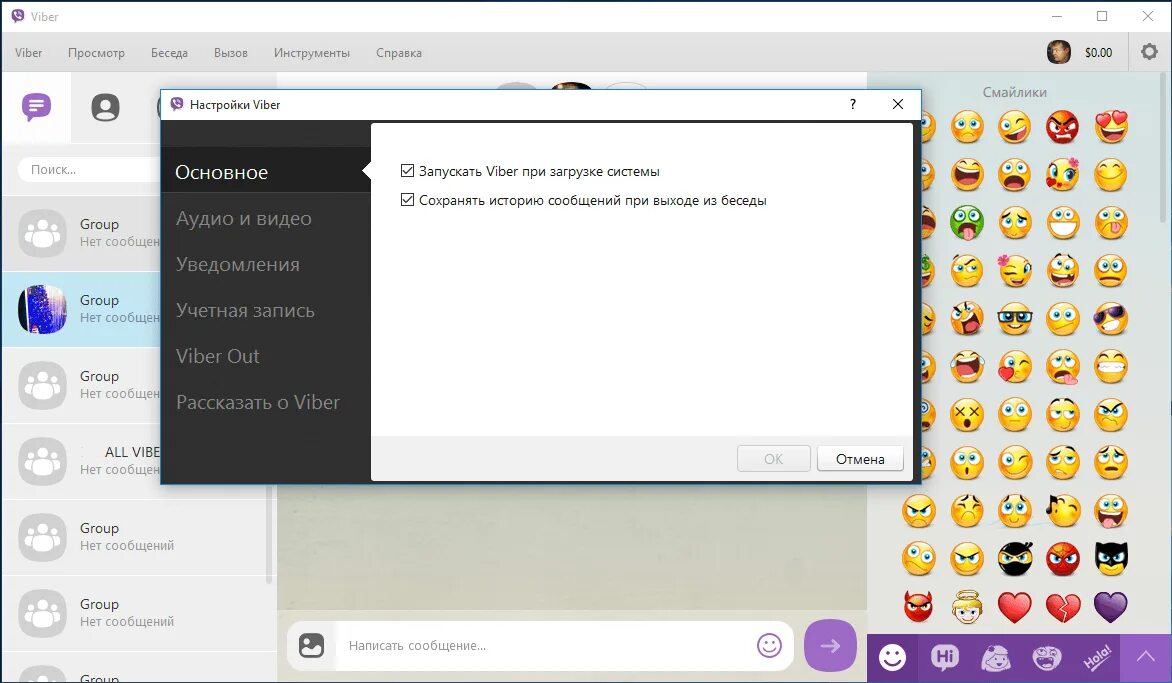The width and height of the screenshot is (1172, 683).
Task: Open the chats list tab icon
Action: click(x=36, y=107)
